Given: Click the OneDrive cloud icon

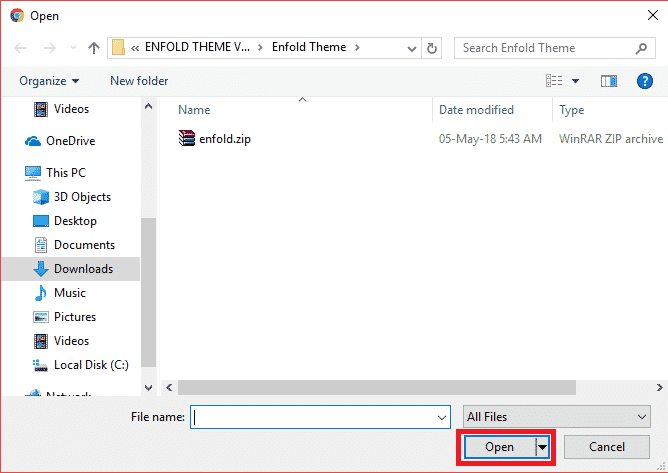Looking at the screenshot, I should 33,141.
